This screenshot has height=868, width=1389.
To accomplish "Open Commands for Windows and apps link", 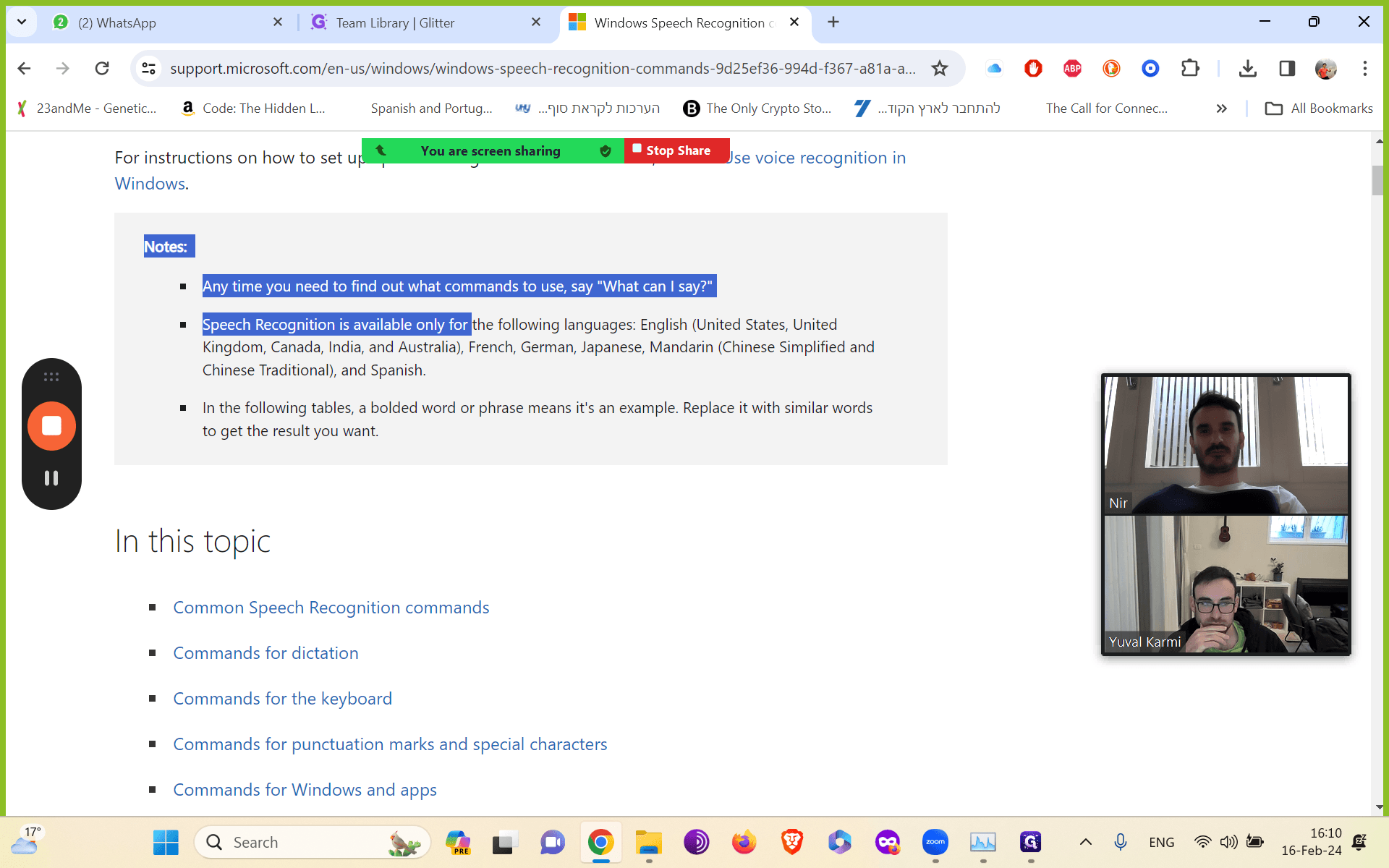I will coord(305,790).
